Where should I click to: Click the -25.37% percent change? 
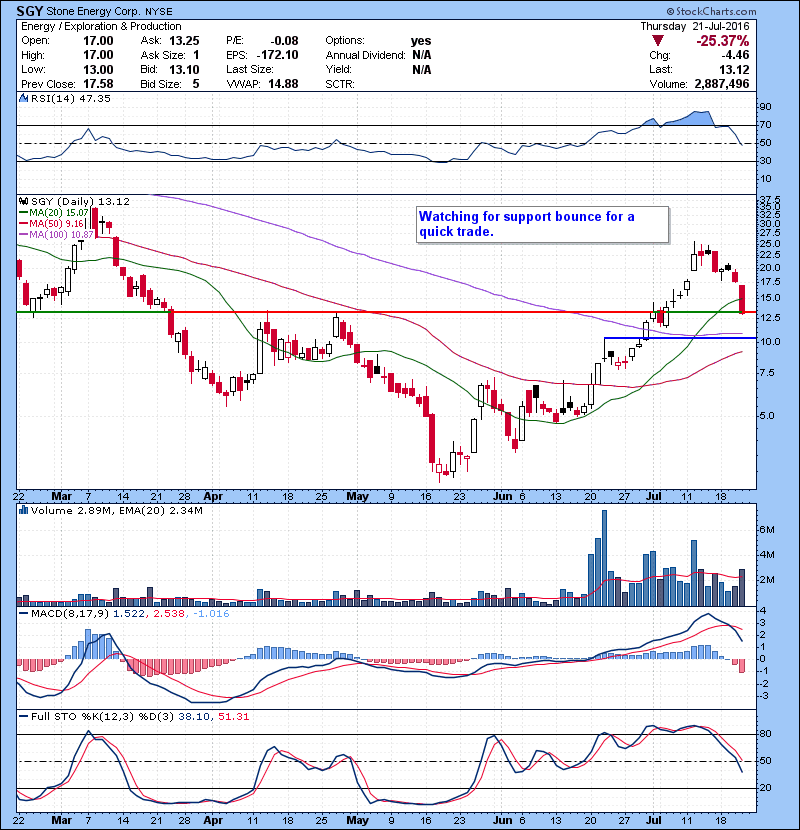[723, 41]
